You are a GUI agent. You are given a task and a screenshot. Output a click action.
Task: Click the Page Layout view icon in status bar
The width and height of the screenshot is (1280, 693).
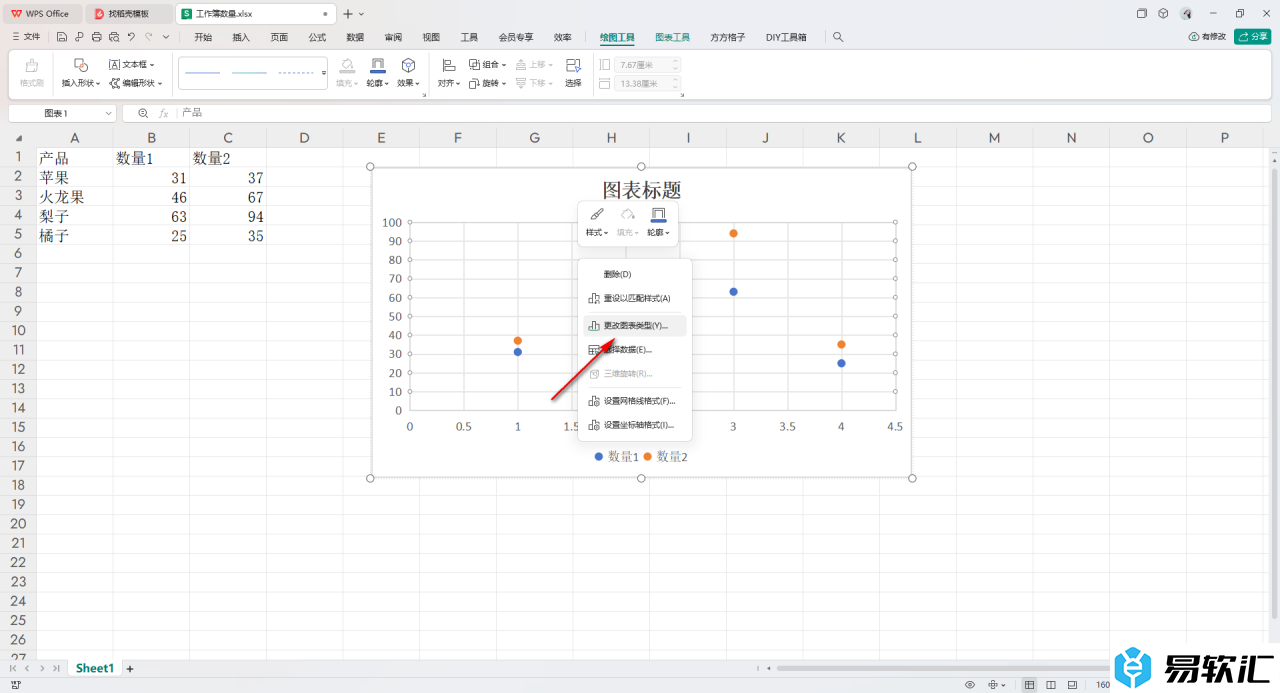[x=1051, y=685]
